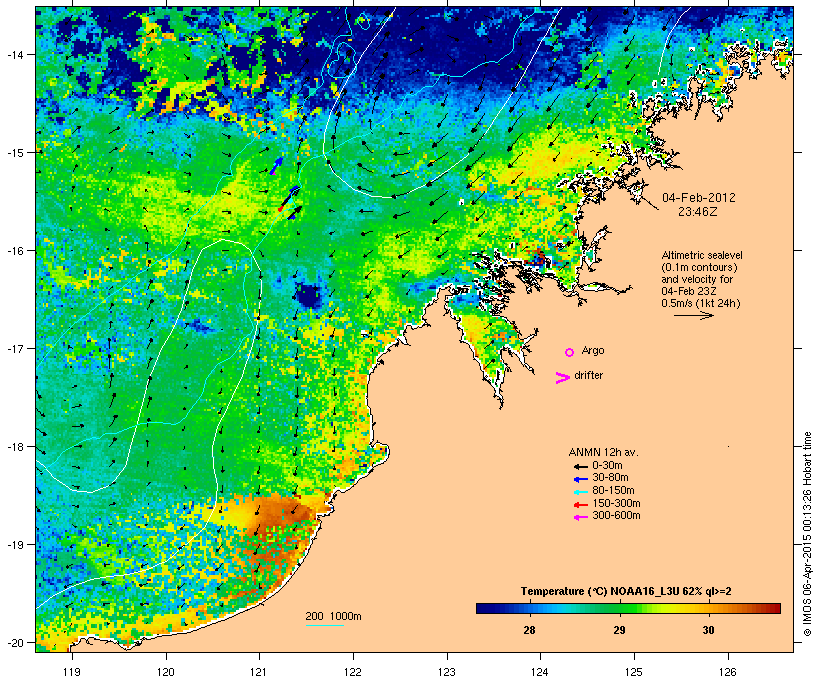Click the 300-600m depth label
The image size is (820, 680).
click(x=616, y=516)
